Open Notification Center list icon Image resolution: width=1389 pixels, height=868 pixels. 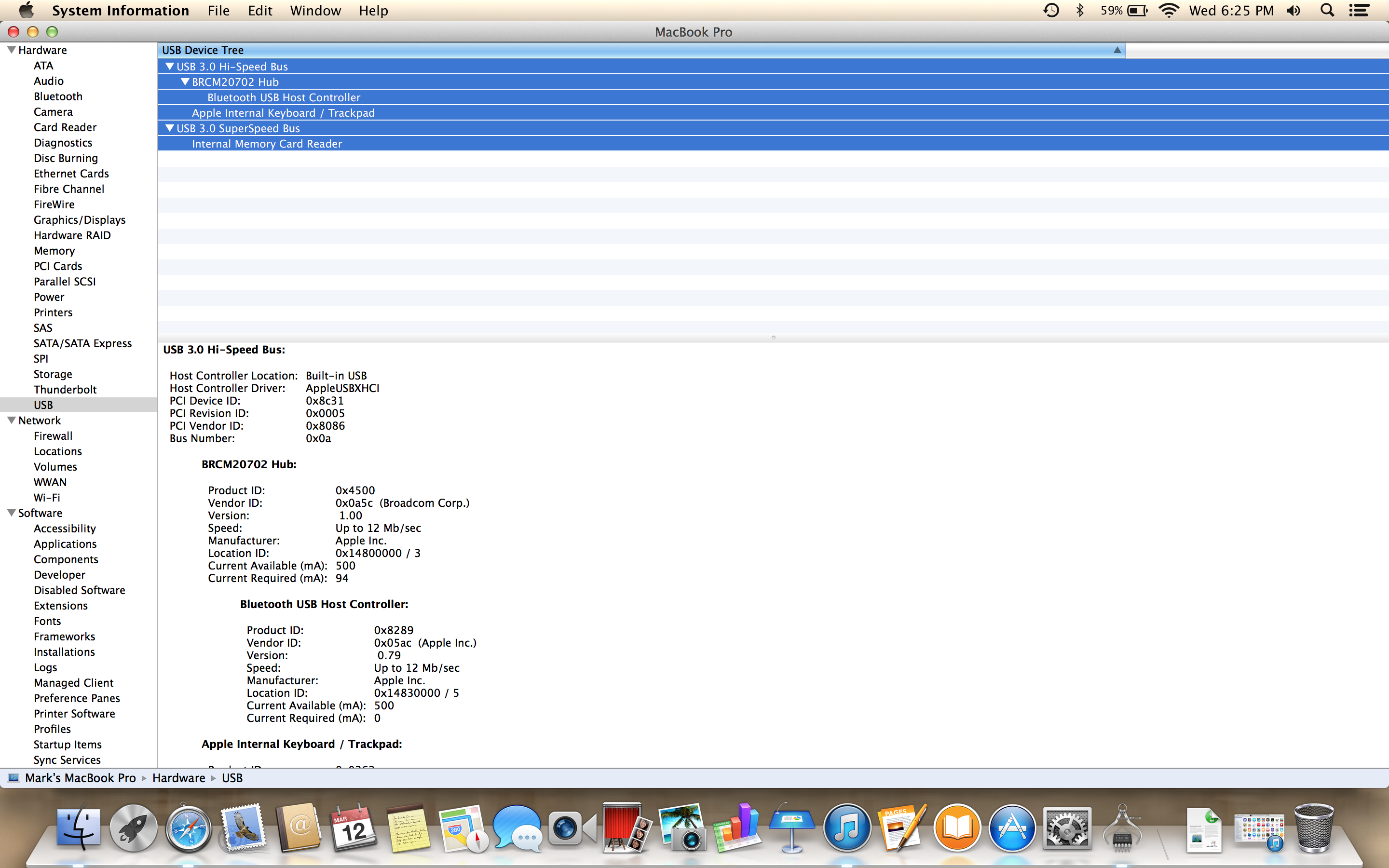(x=1359, y=10)
